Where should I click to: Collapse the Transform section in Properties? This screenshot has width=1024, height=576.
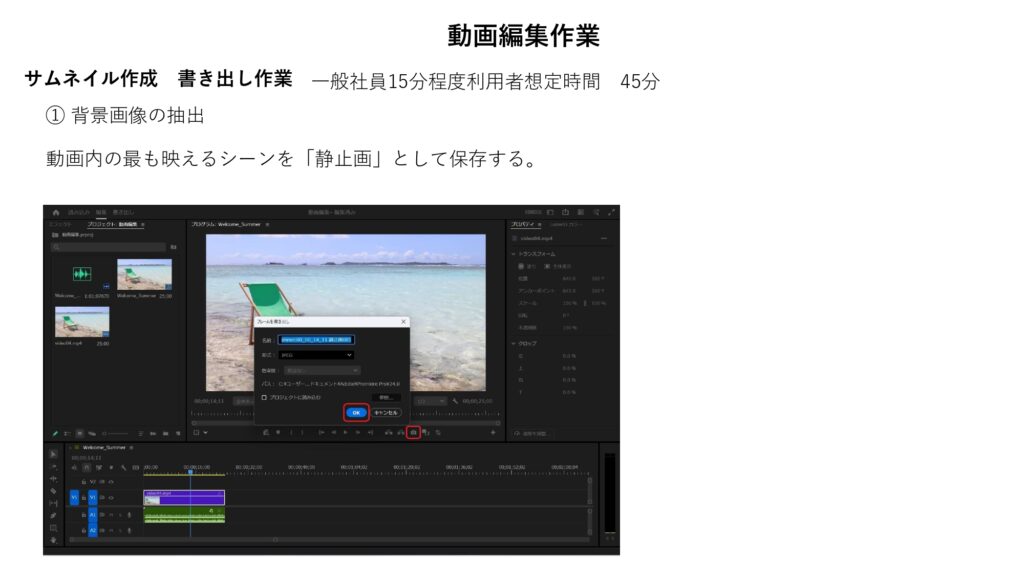513,254
